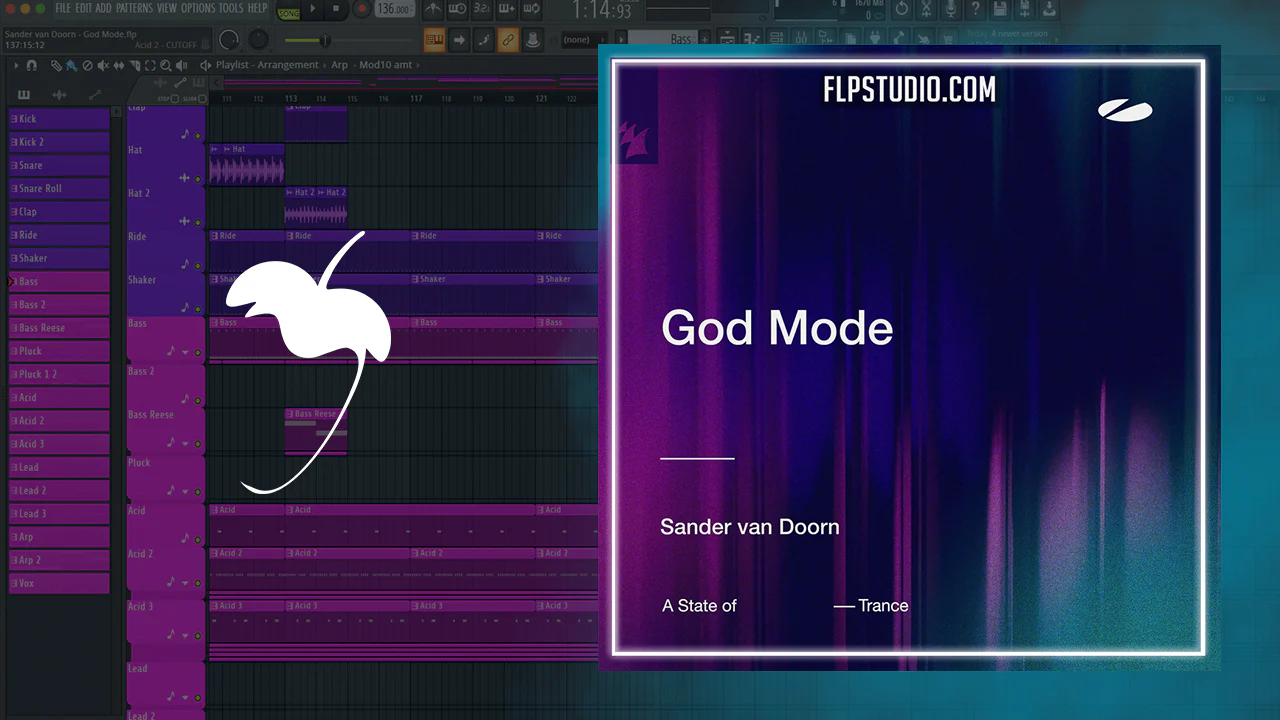Image resolution: width=1280 pixels, height=720 pixels.
Task: Toggle the 3-2-1 countdown before recording
Action: point(482,9)
